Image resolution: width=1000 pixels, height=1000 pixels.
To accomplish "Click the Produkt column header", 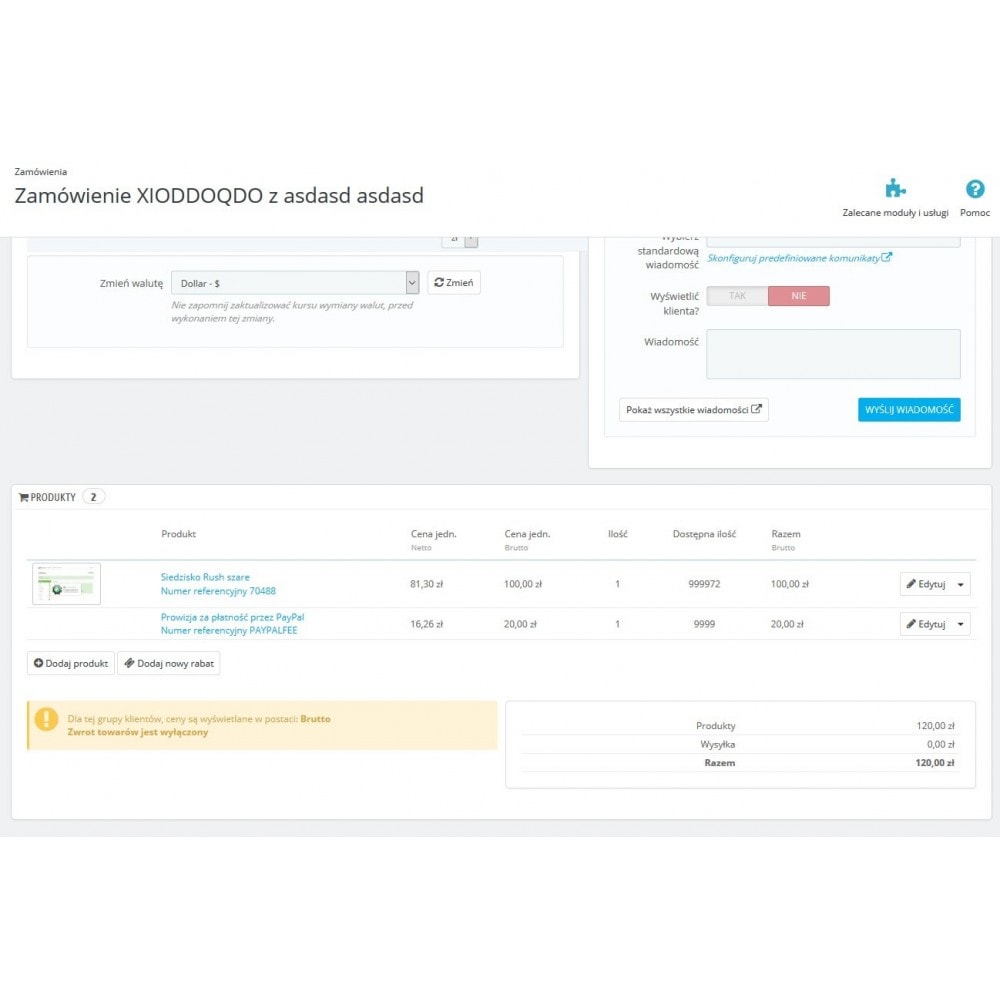I will click(179, 534).
